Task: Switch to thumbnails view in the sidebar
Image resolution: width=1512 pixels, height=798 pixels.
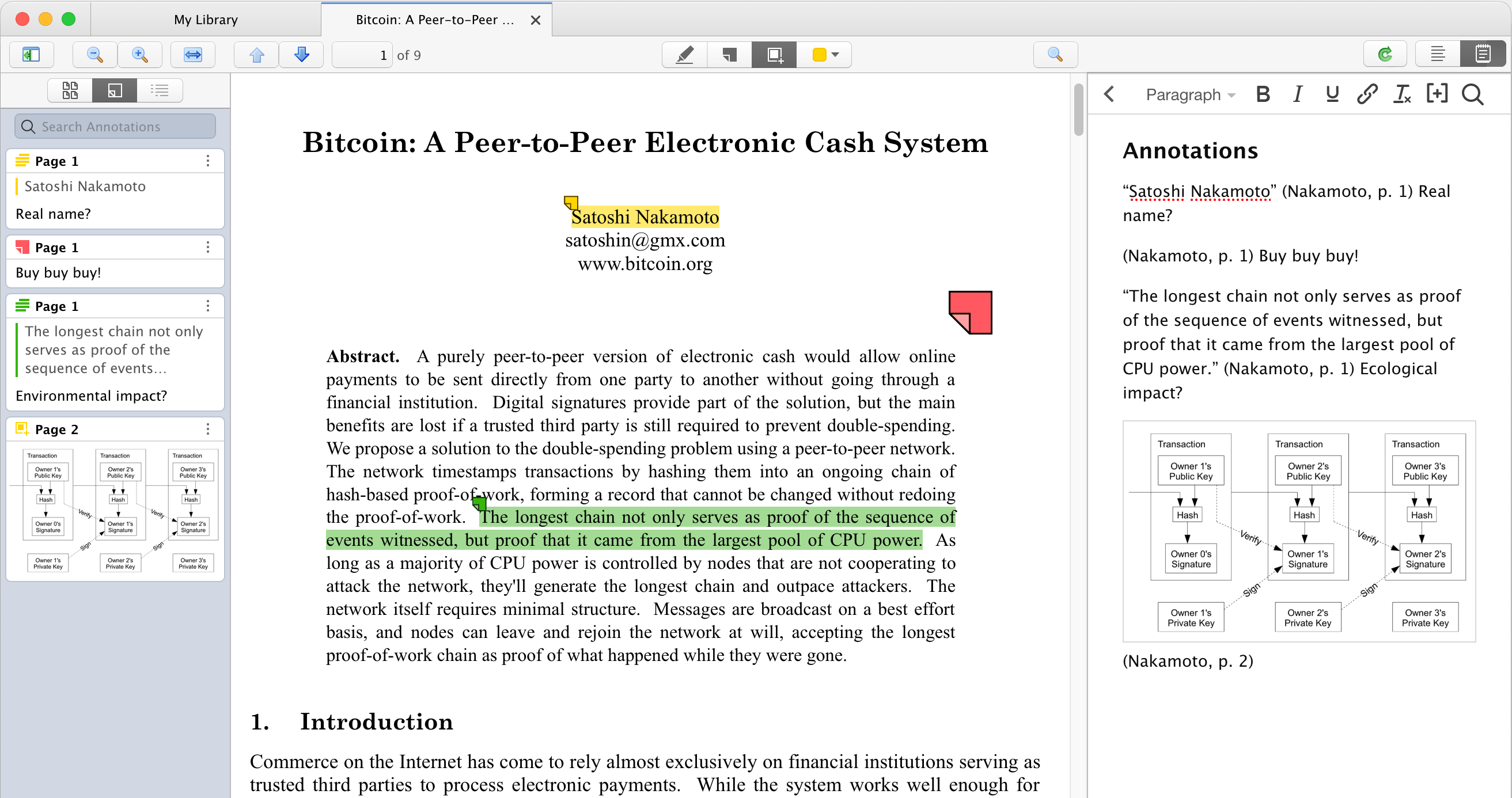Action: 70,90
